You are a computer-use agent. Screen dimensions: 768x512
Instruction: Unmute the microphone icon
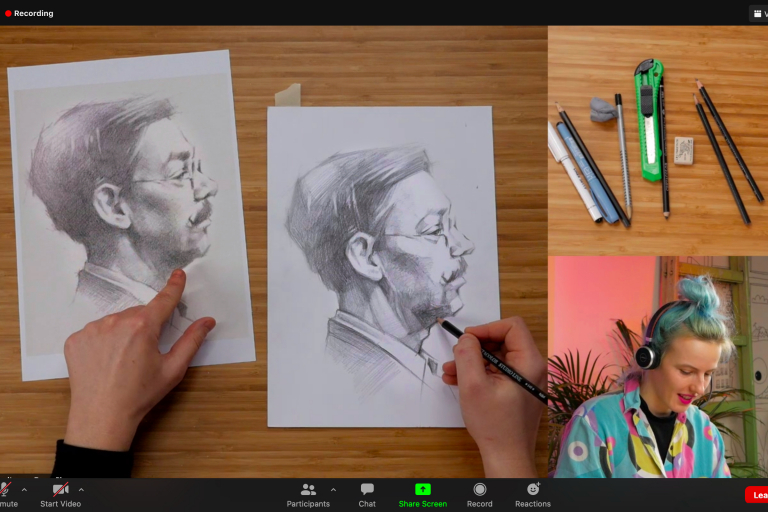click(x=5, y=490)
